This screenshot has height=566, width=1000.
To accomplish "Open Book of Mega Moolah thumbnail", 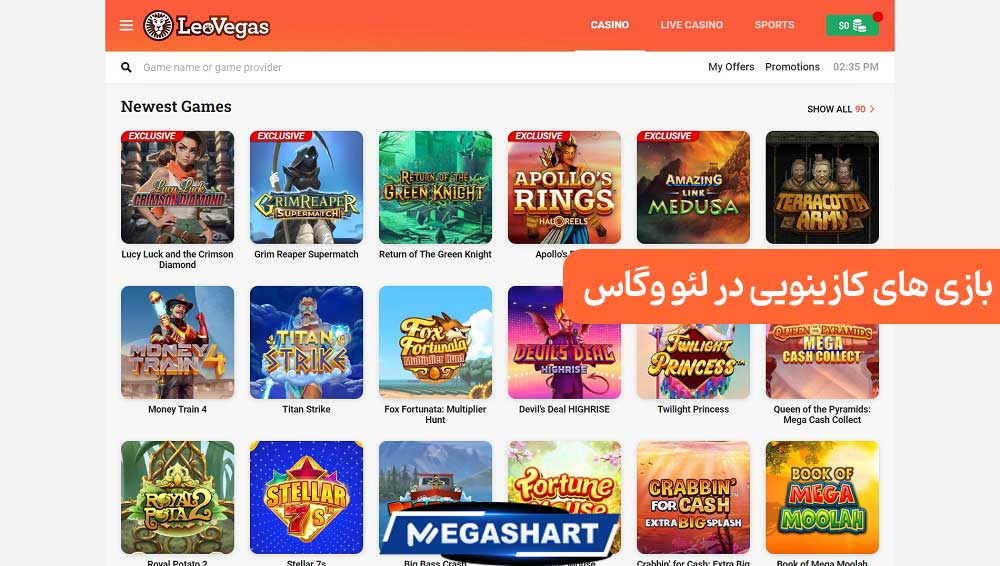I will point(822,497).
